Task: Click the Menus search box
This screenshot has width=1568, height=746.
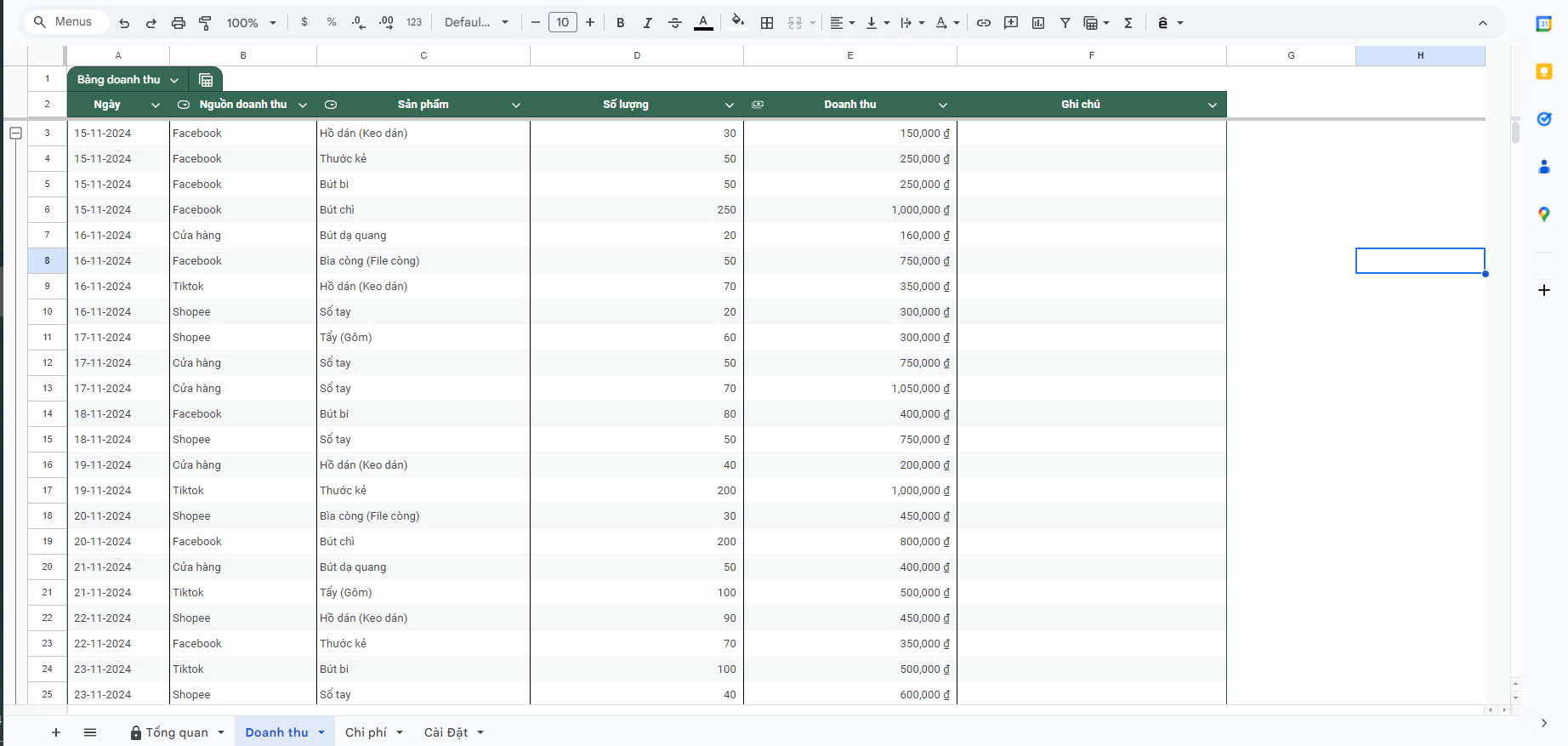Action: [x=66, y=22]
